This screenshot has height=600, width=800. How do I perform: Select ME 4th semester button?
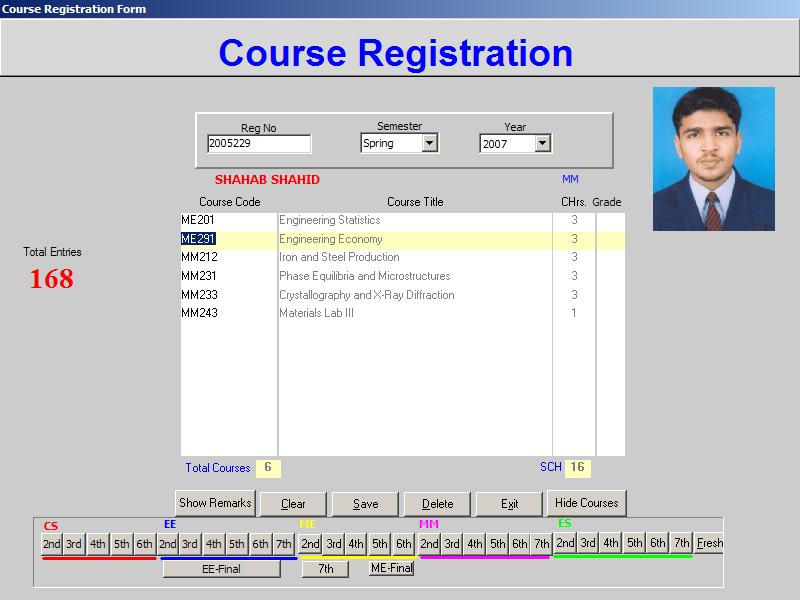click(356, 544)
